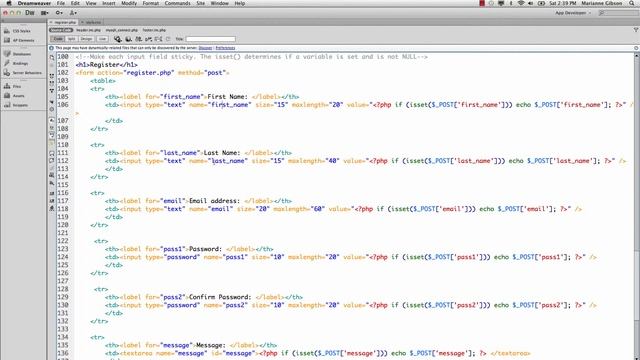Click the application bar search field
Viewport: 640px width, 360px height.
pyautogui.click(x=620, y=13)
